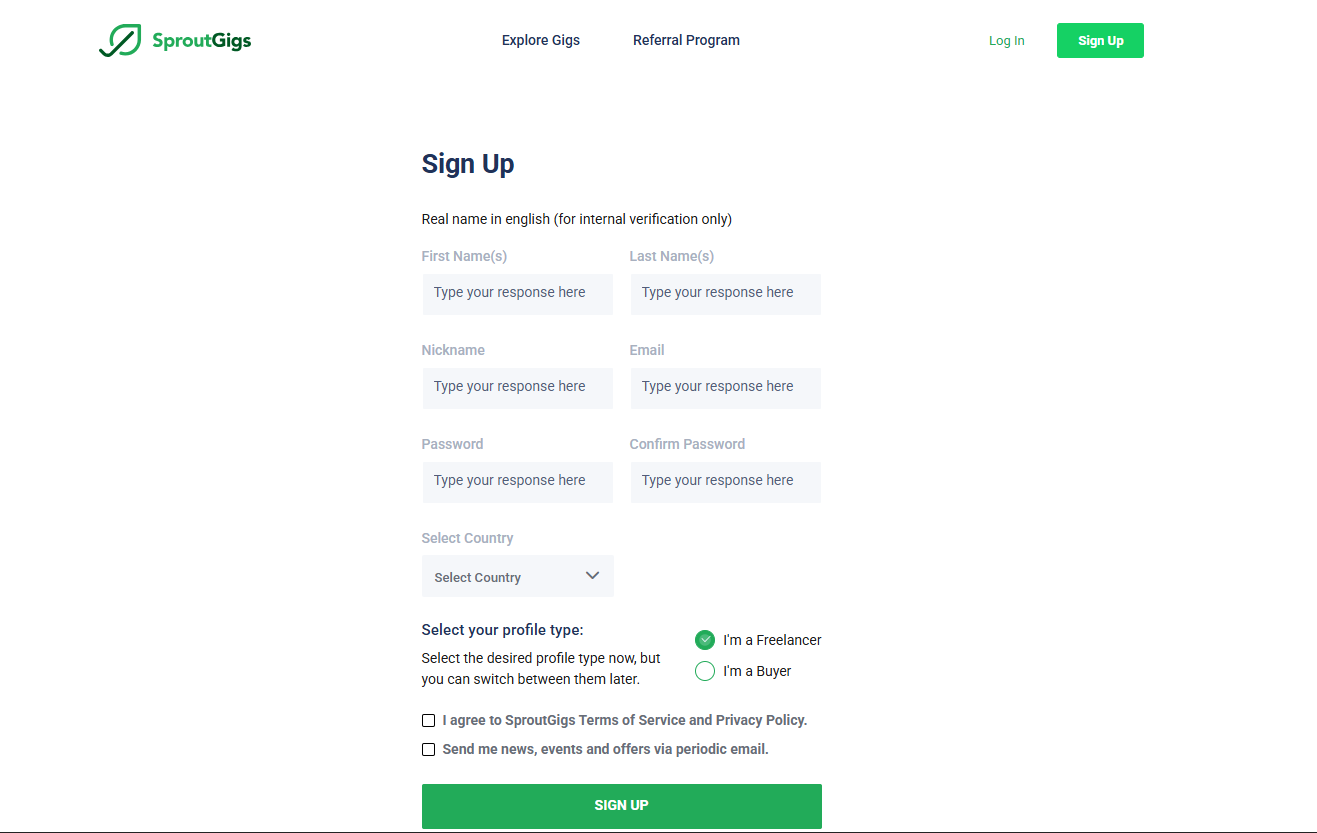Open the Select Country dropdown
This screenshot has width=1317, height=833.
coord(517,577)
